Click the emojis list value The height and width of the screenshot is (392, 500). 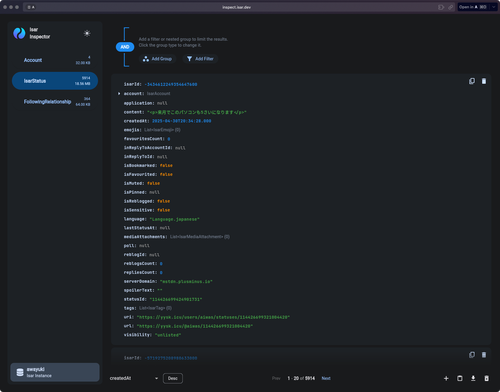pyautogui.click(x=162, y=130)
